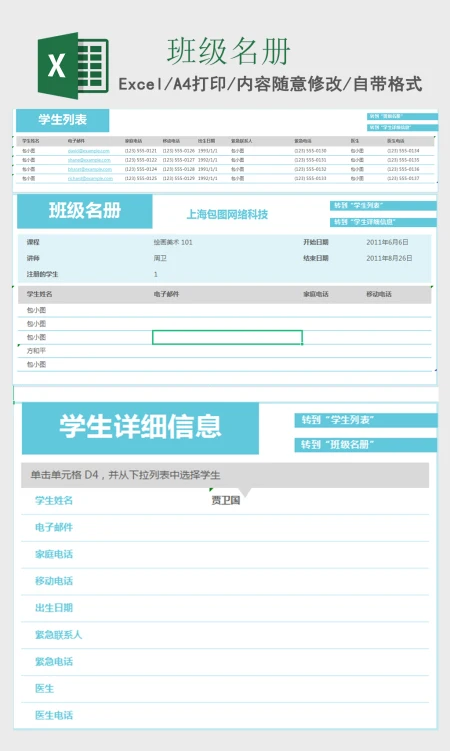Viewport: 450px width, 751px height.
Task: Select the 2011年6月6日 start date cell
Action: click(x=387, y=242)
